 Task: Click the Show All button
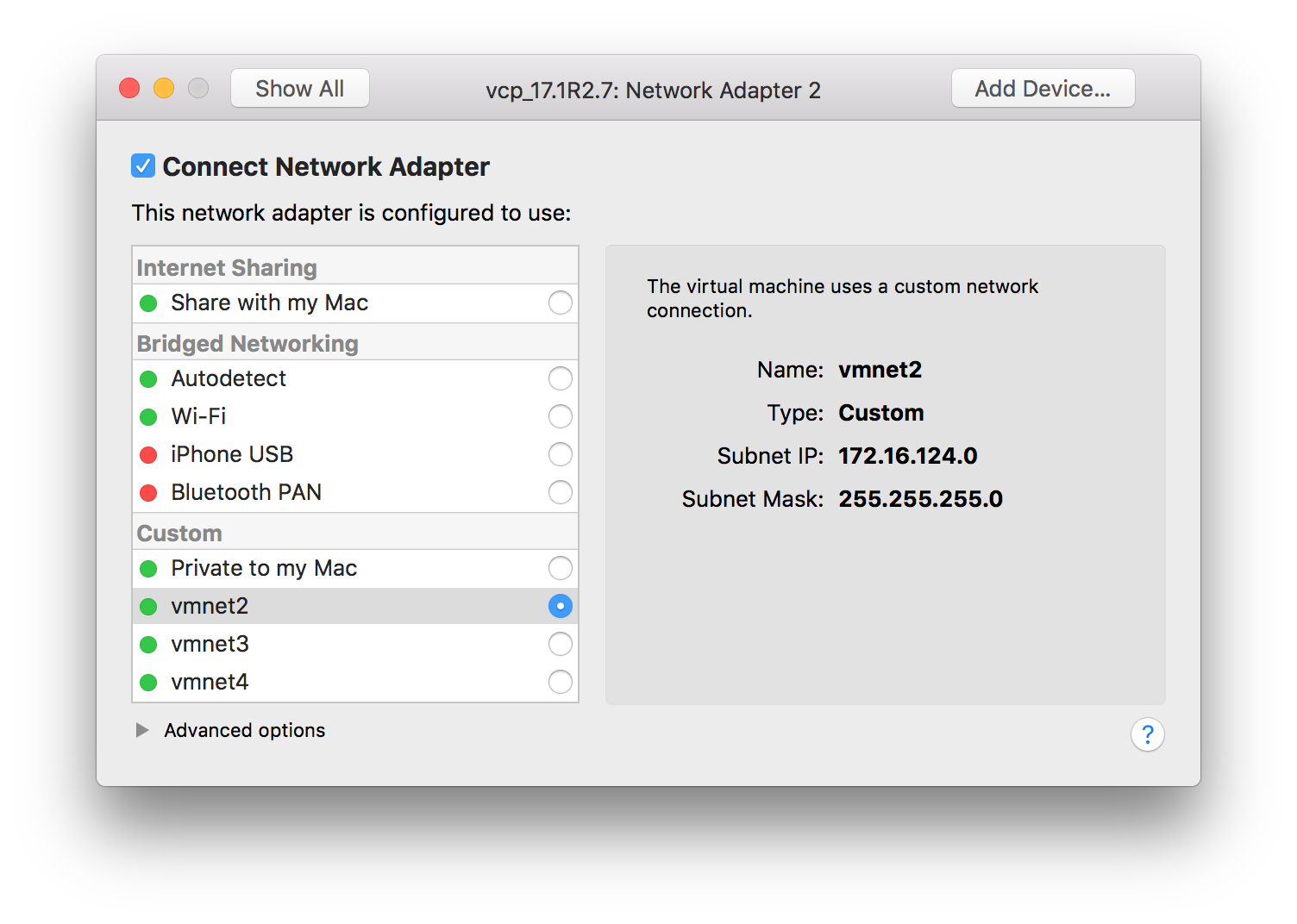pos(299,88)
